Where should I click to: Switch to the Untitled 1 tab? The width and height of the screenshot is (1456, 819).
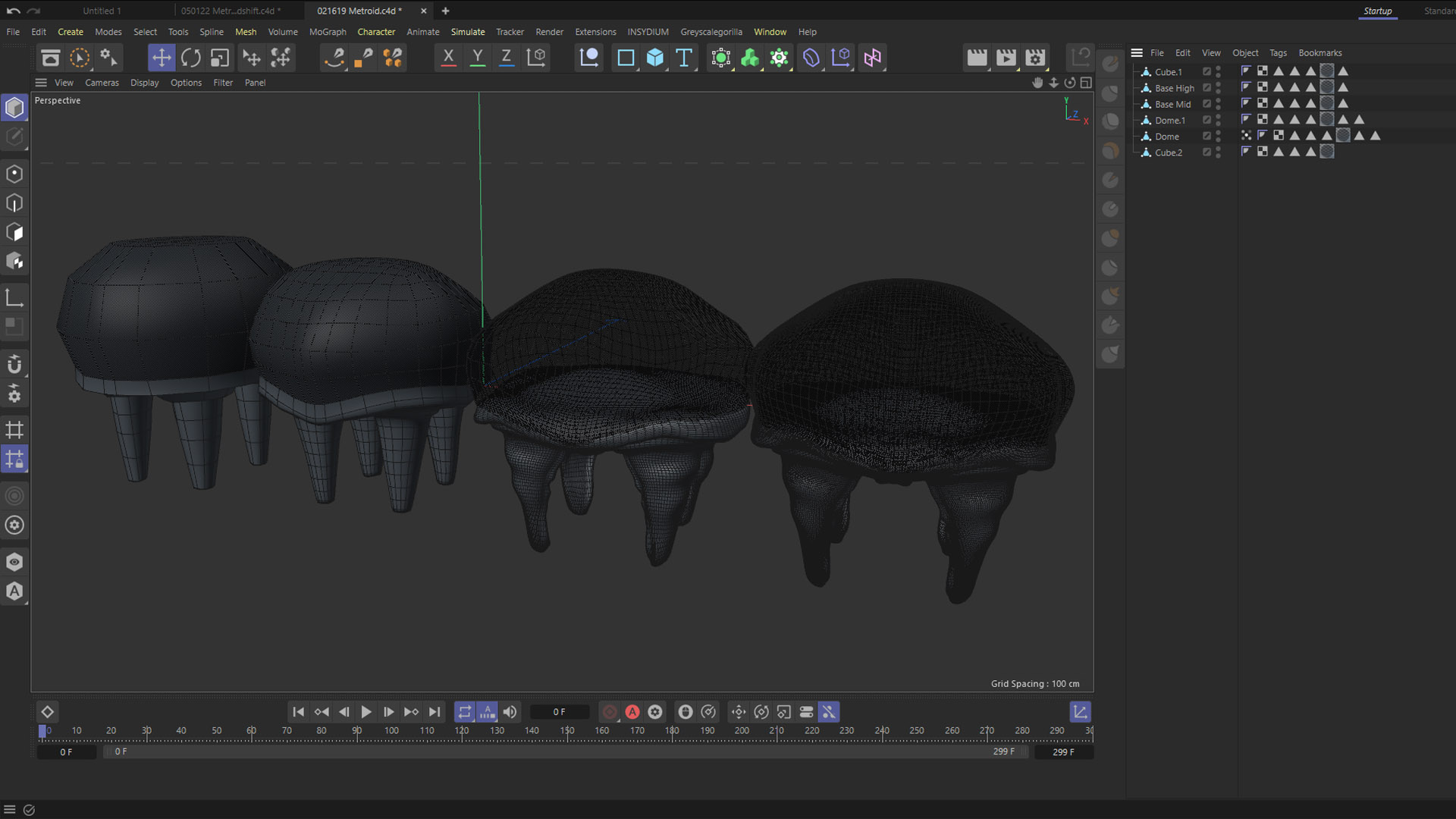coord(102,11)
